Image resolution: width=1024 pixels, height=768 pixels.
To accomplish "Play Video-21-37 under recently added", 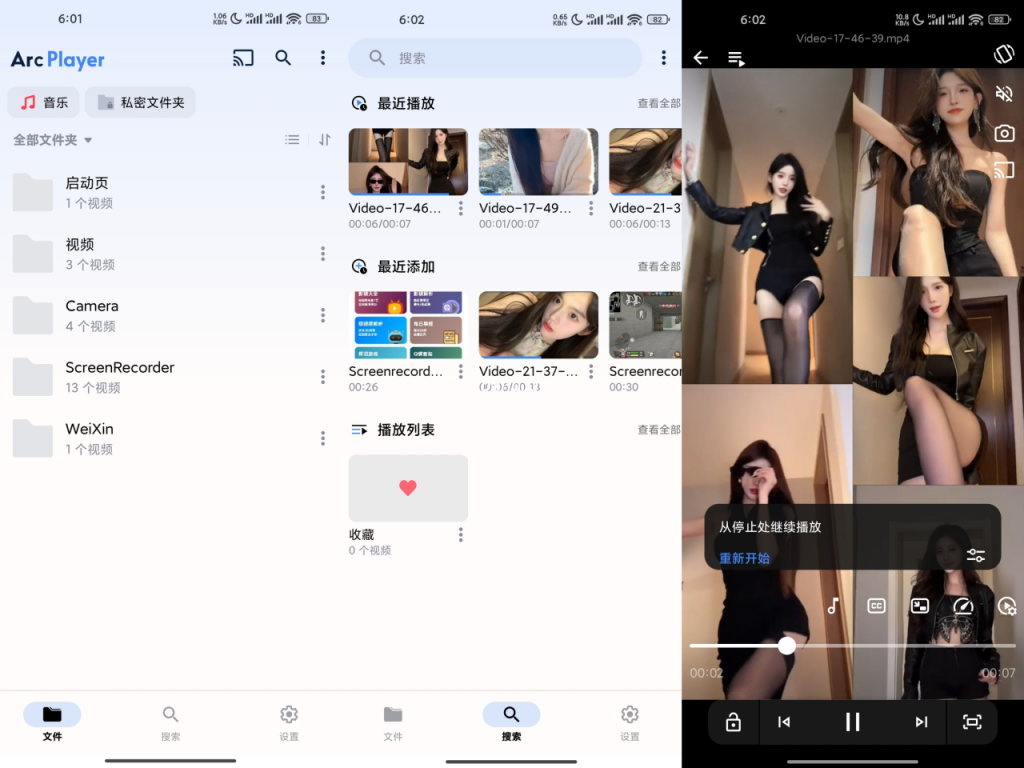I will (x=538, y=325).
